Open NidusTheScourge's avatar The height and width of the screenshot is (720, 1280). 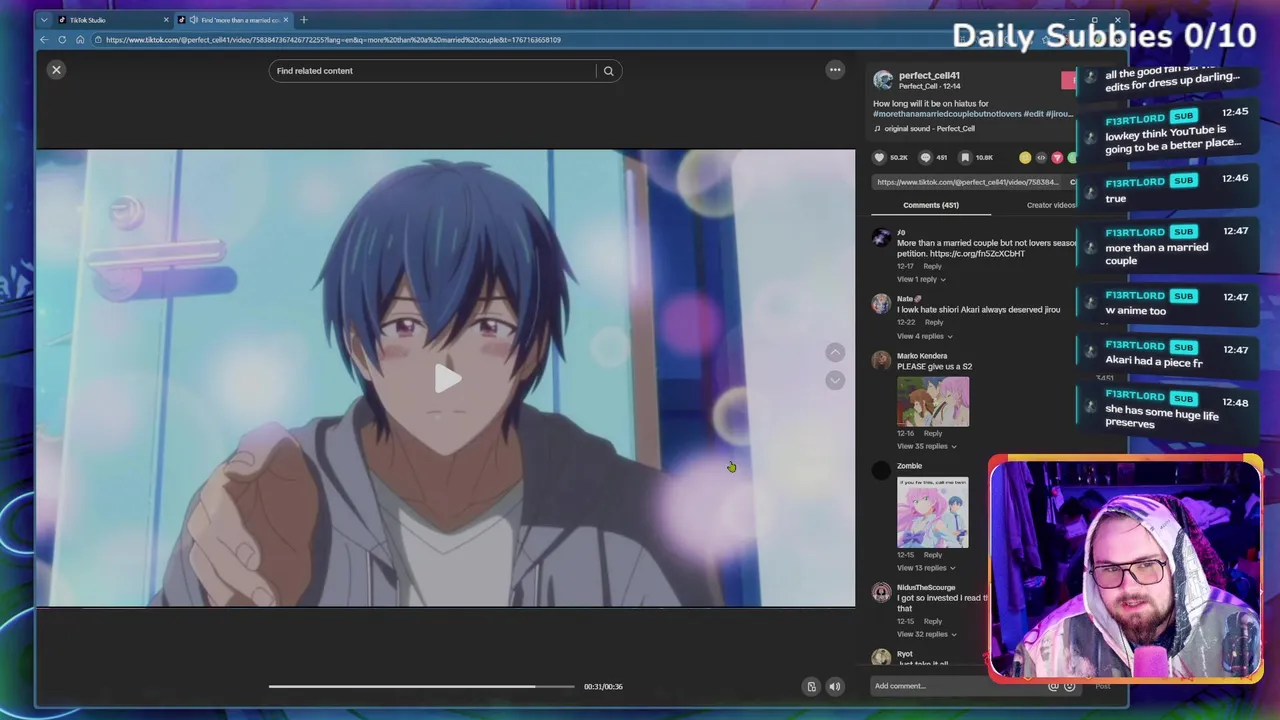(x=881, y=593)
